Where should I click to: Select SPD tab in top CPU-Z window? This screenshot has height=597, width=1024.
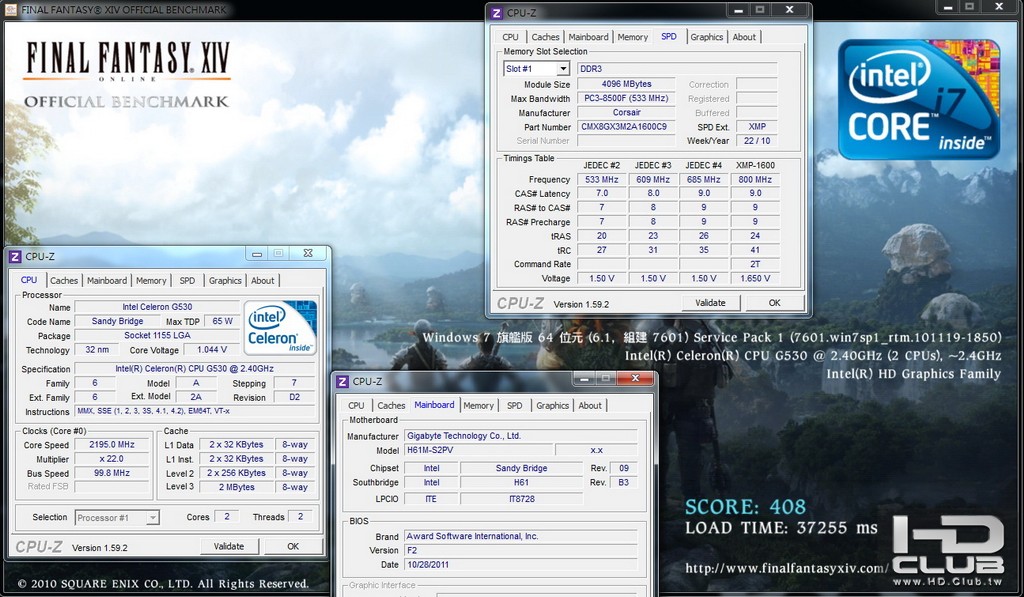coord(669,37)
